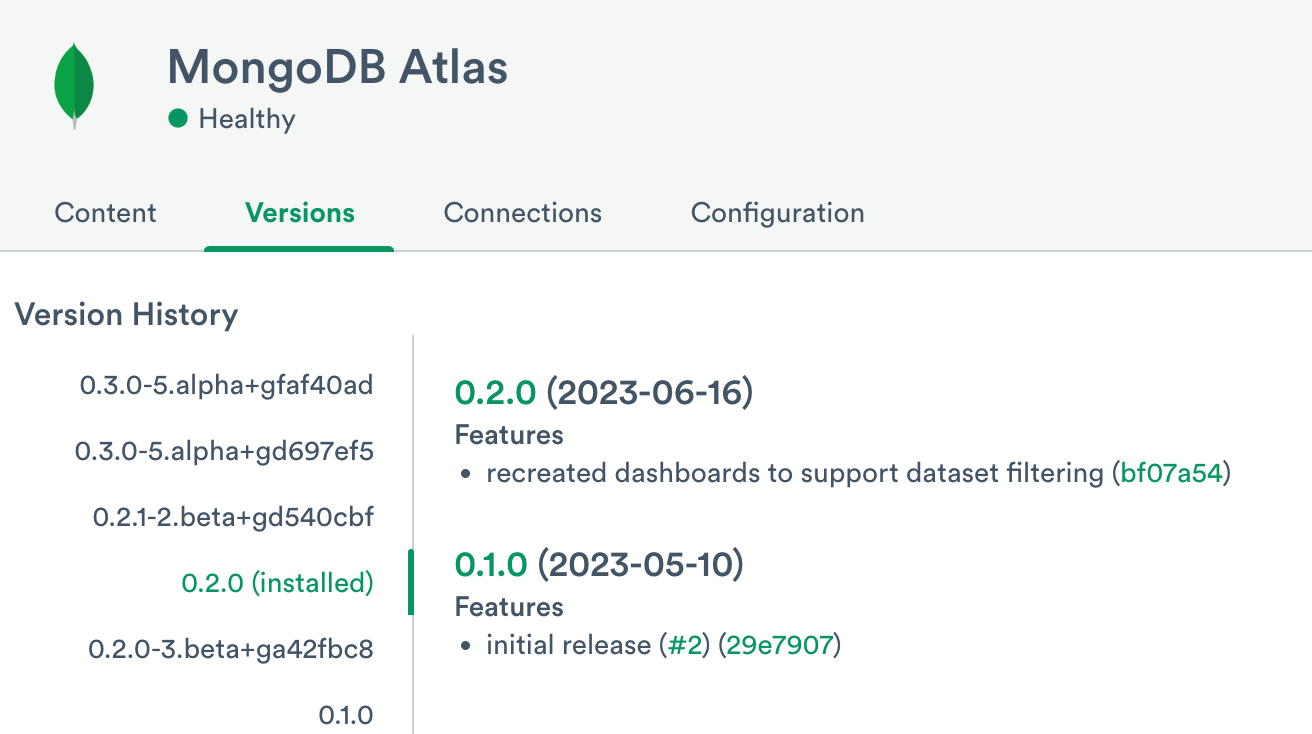
Task: Open commit link 29e7907
Action: click(780, 645)
